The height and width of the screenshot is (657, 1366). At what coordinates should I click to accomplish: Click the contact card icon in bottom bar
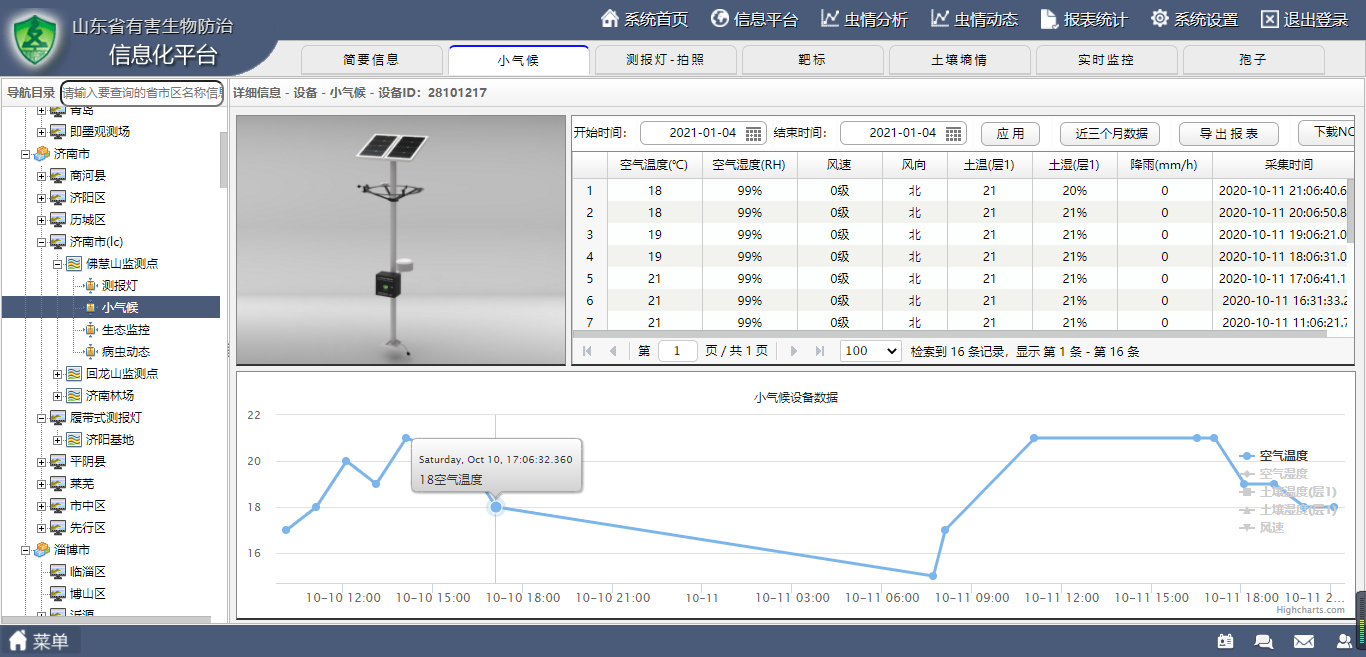click(x=1225, y=641)
